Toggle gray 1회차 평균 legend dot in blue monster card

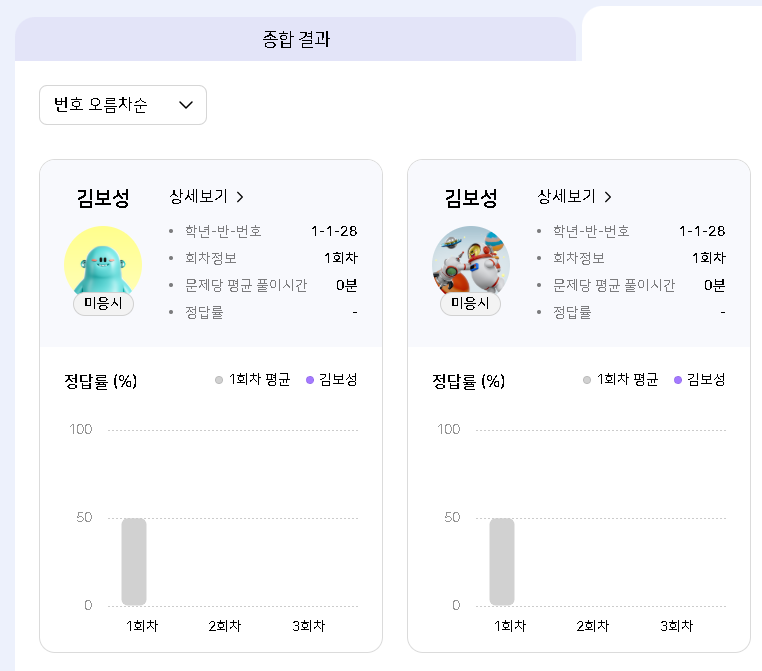pos(220,380)
